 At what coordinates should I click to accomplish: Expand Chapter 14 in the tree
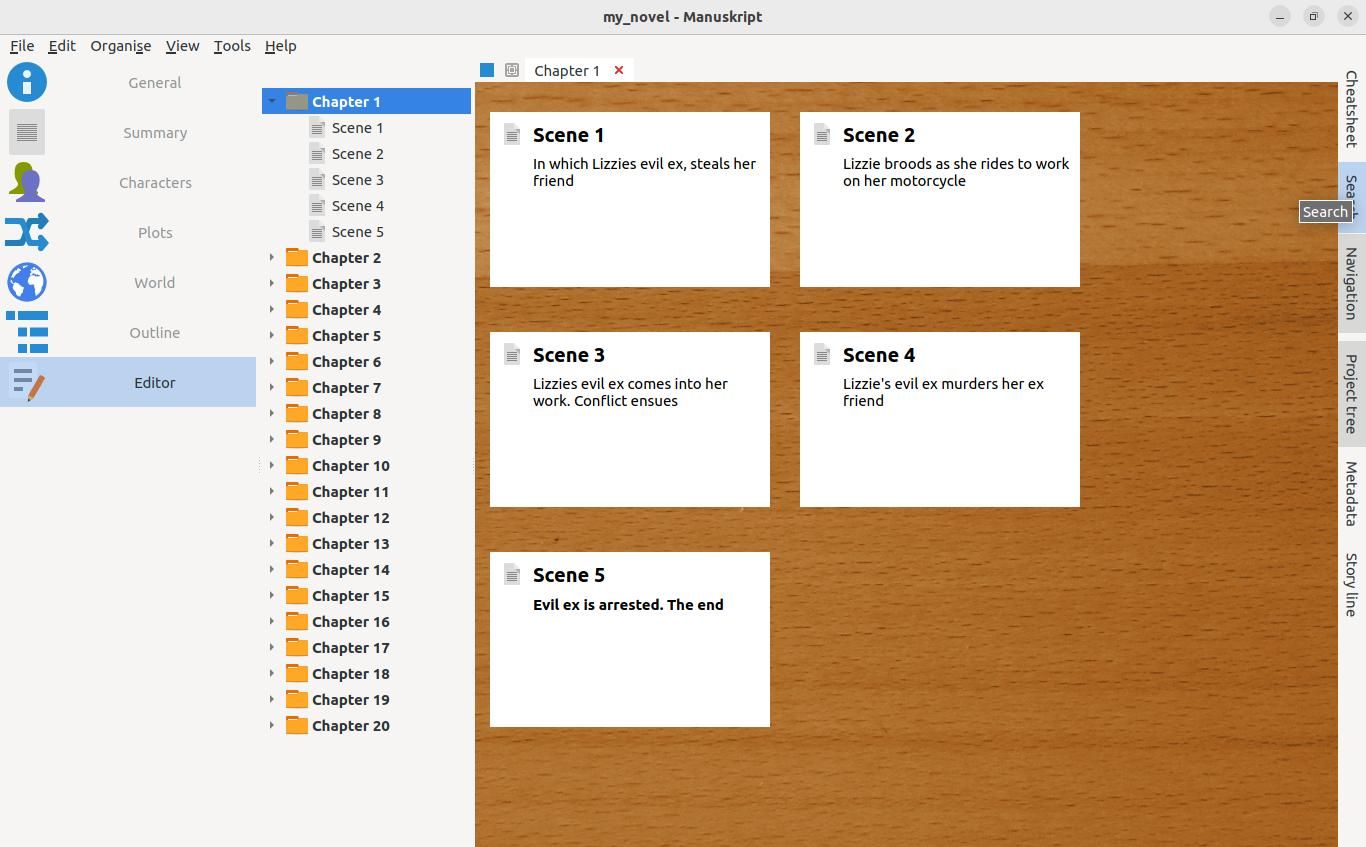tap(271, 569)
